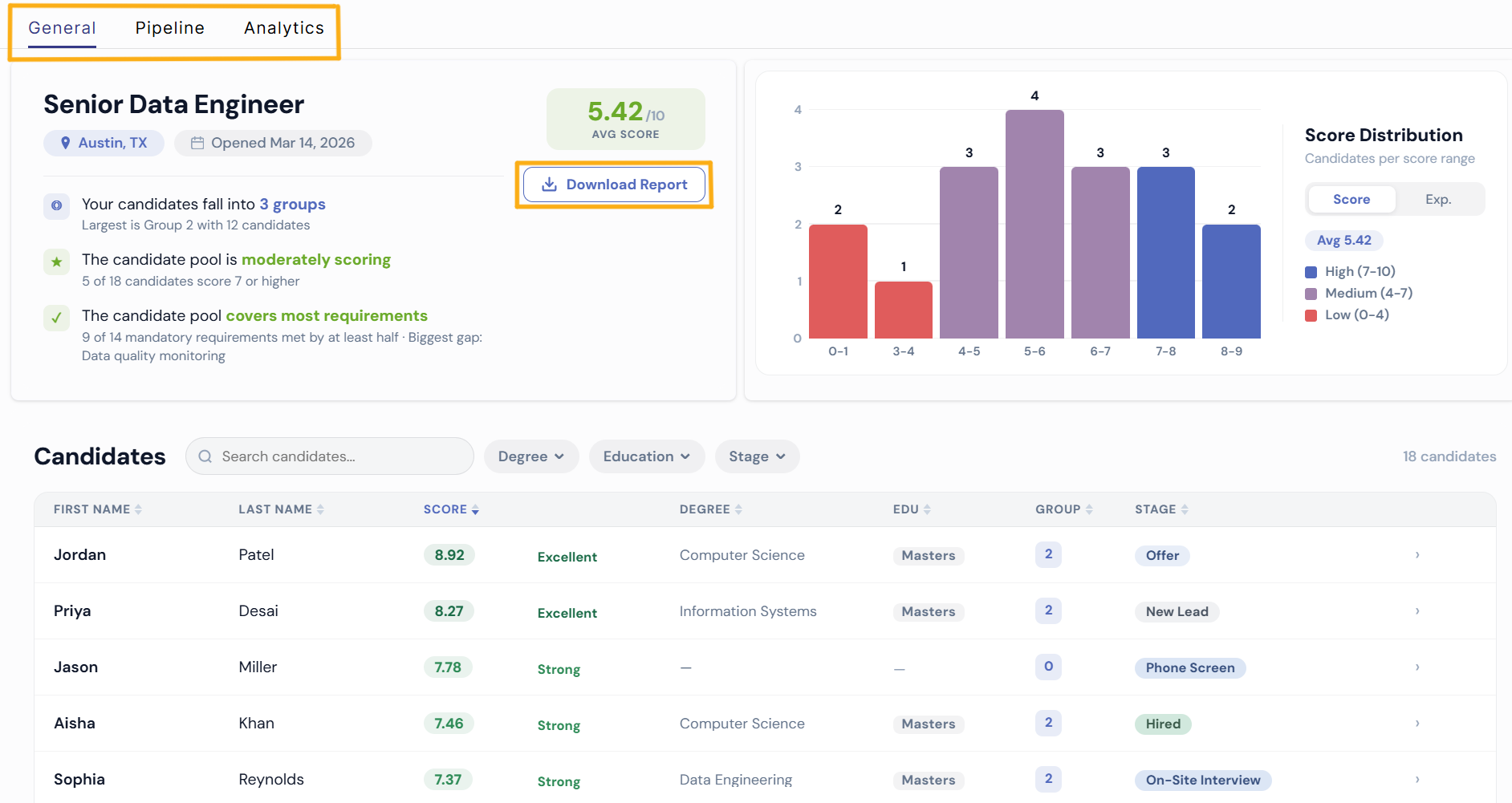
Task: Sort by Stage column
Action: [1161, 509]
